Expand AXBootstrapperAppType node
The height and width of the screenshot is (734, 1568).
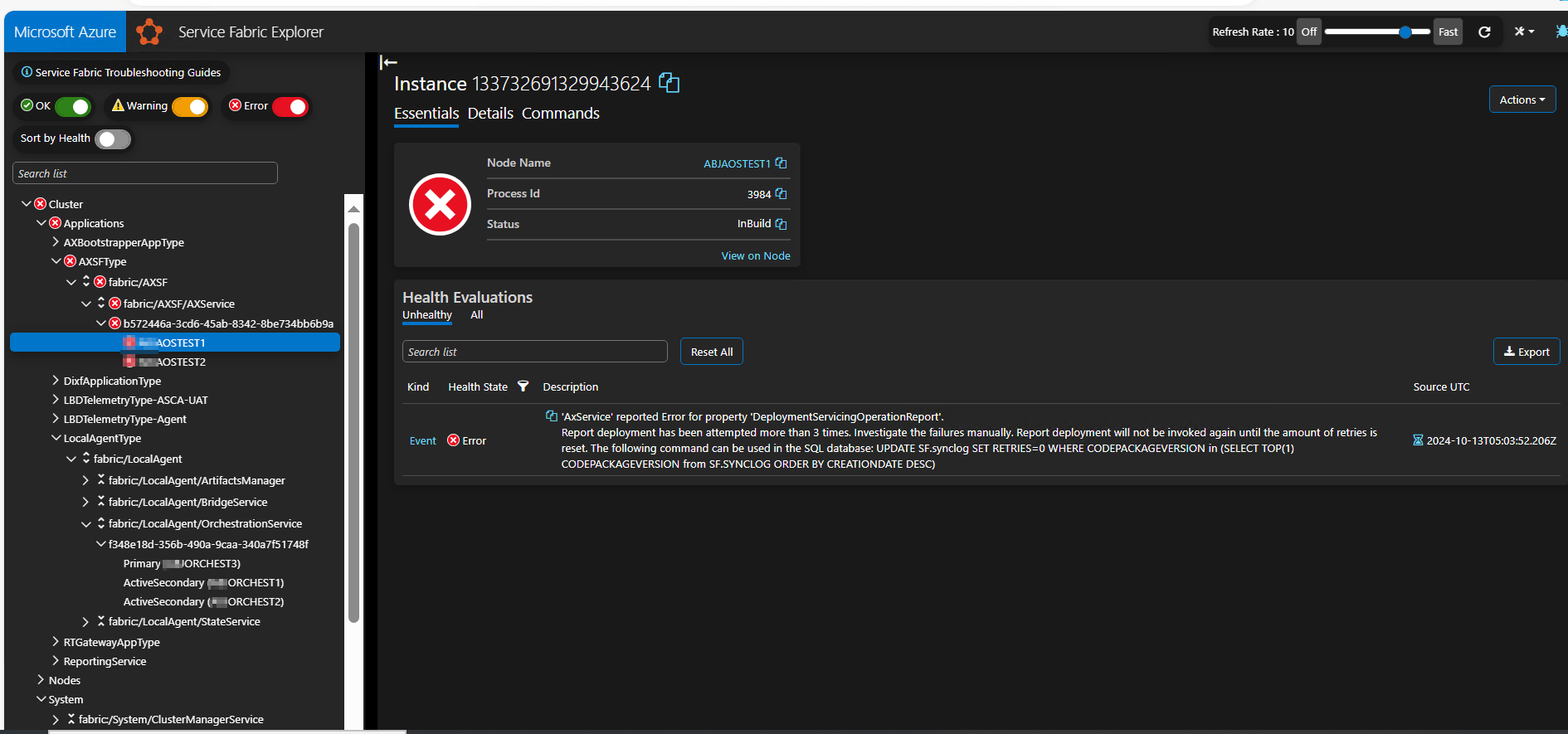pyautogui.click(x=56, y=242)
